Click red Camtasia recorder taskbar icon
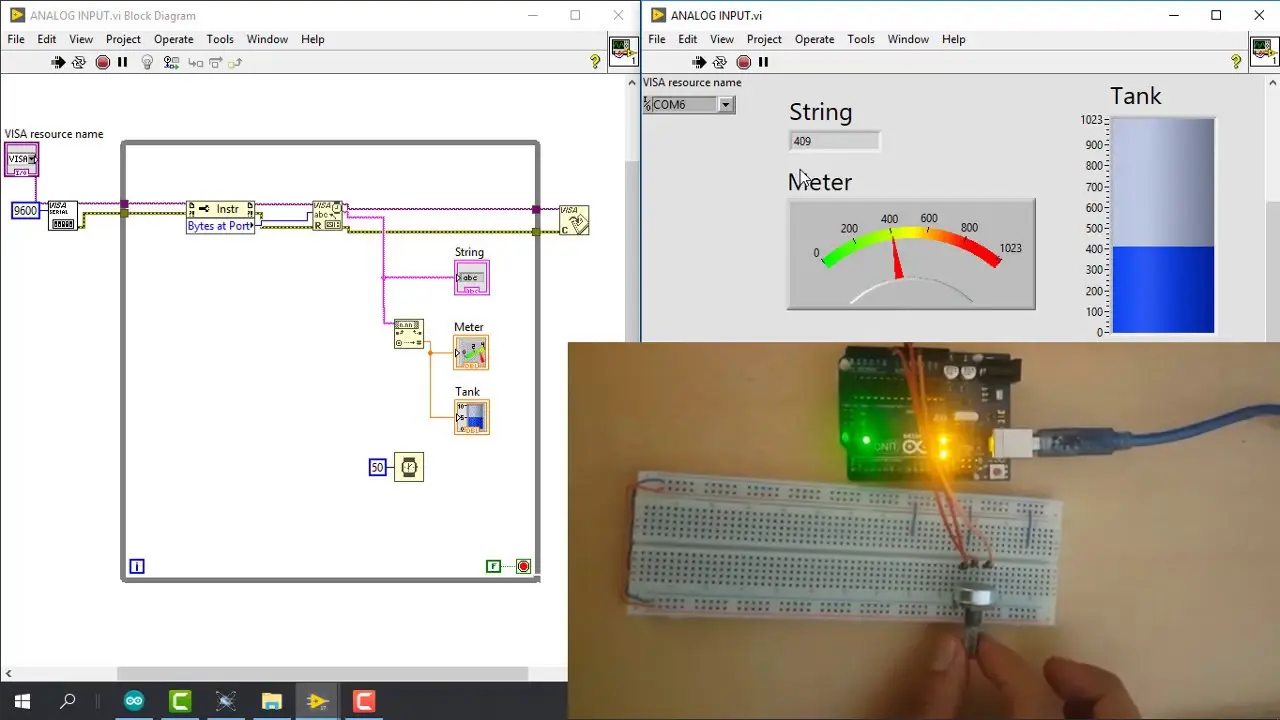This screenshot has width=1280, height=720. coord(364,701)
